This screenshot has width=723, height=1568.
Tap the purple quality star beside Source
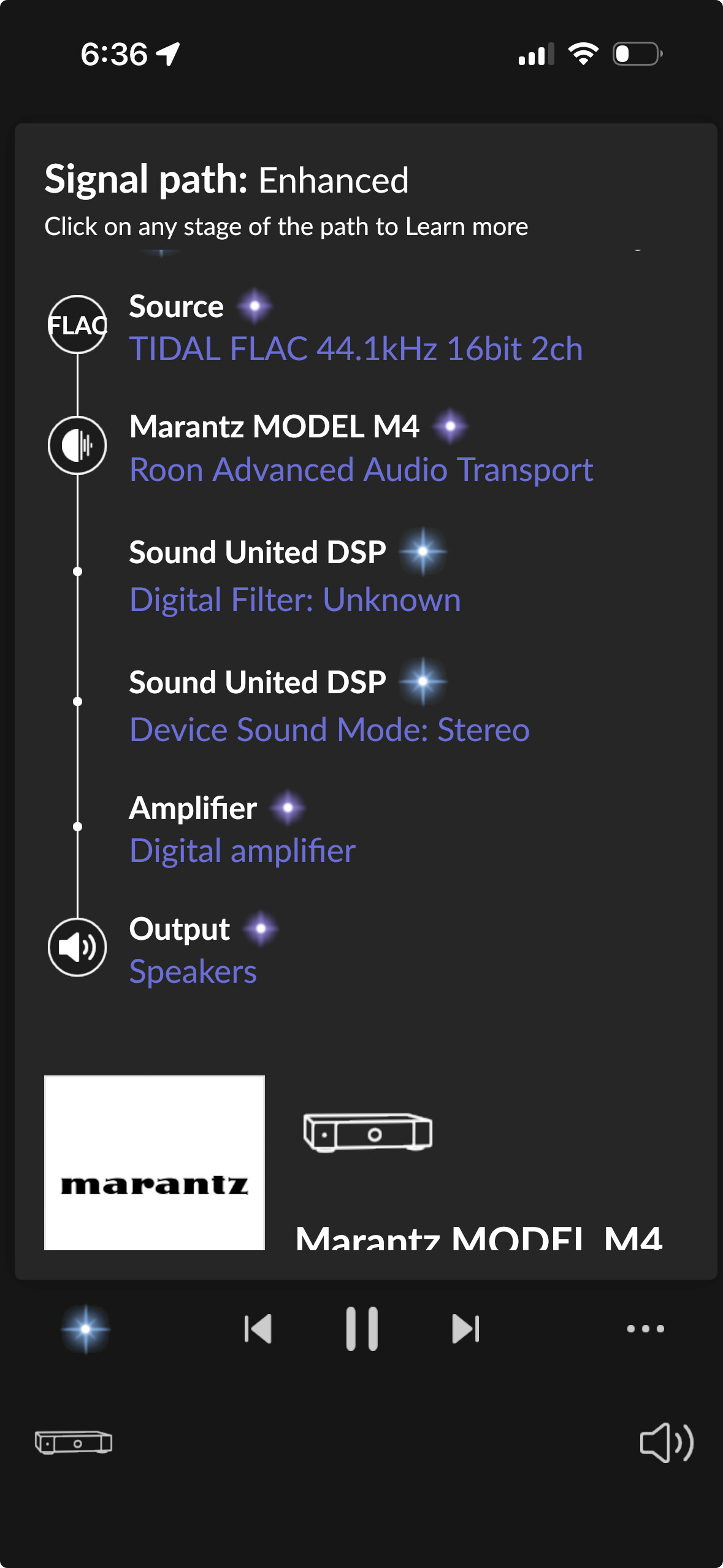click(x=254, y=306)
